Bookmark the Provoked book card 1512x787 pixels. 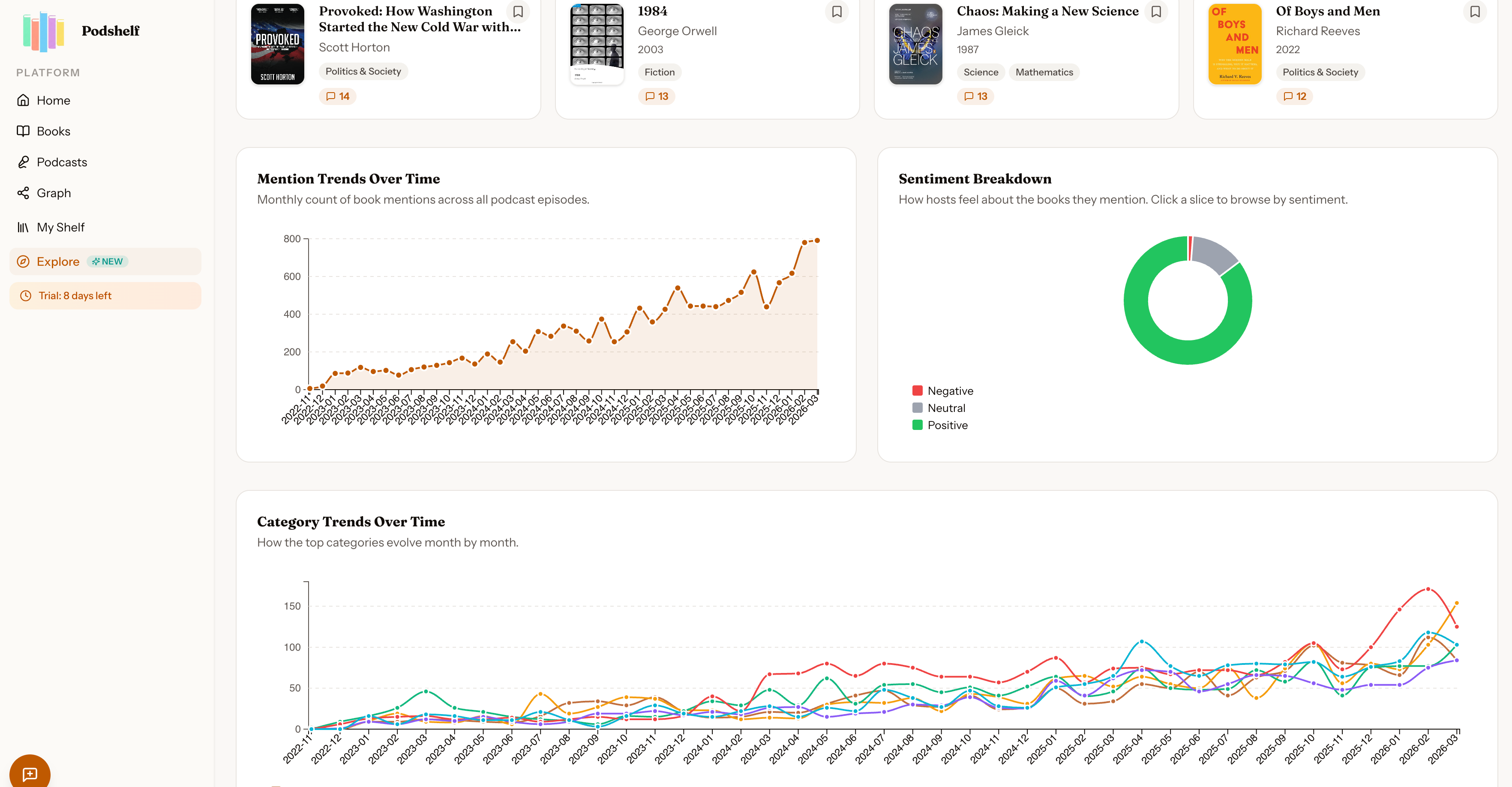click(x=518, y=12)
